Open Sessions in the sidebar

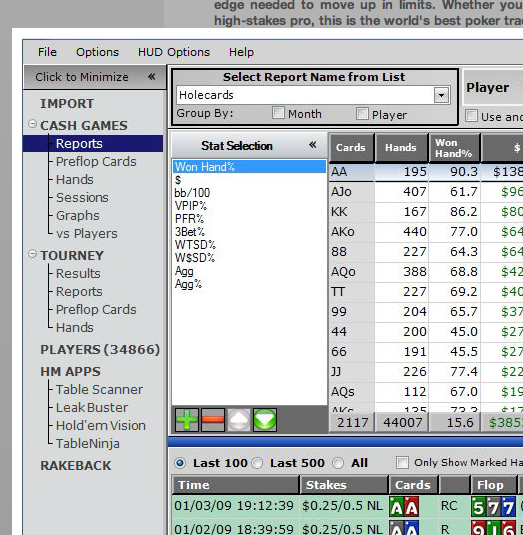(x=82, y=198)
